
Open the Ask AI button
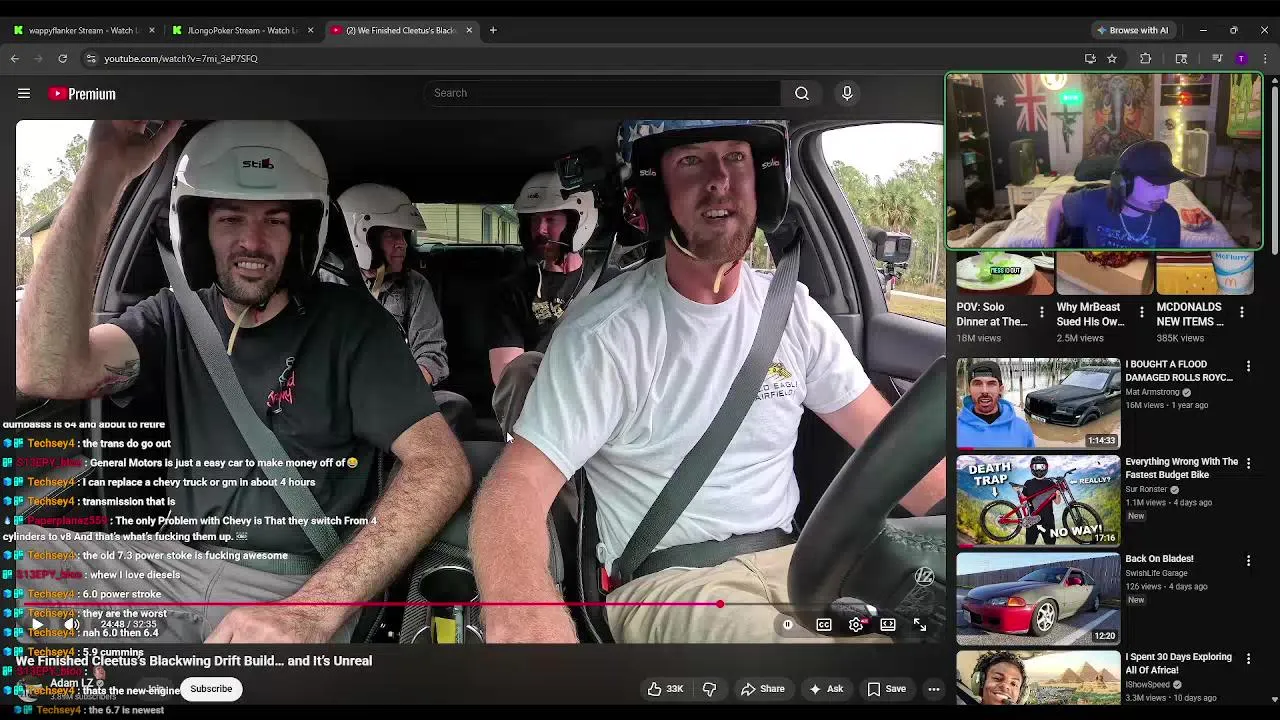point(826,688)
